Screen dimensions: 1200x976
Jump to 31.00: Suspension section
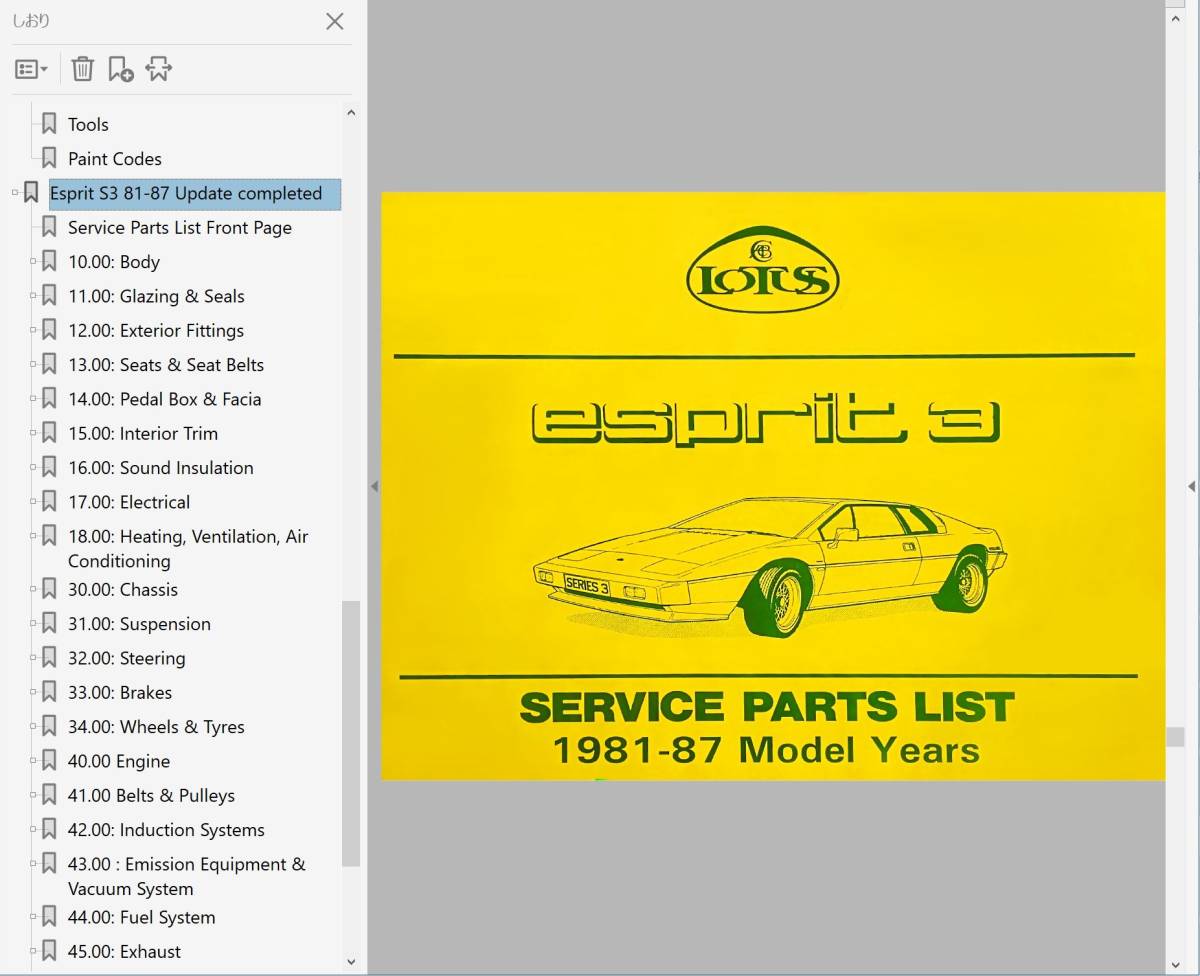(139, 624)
